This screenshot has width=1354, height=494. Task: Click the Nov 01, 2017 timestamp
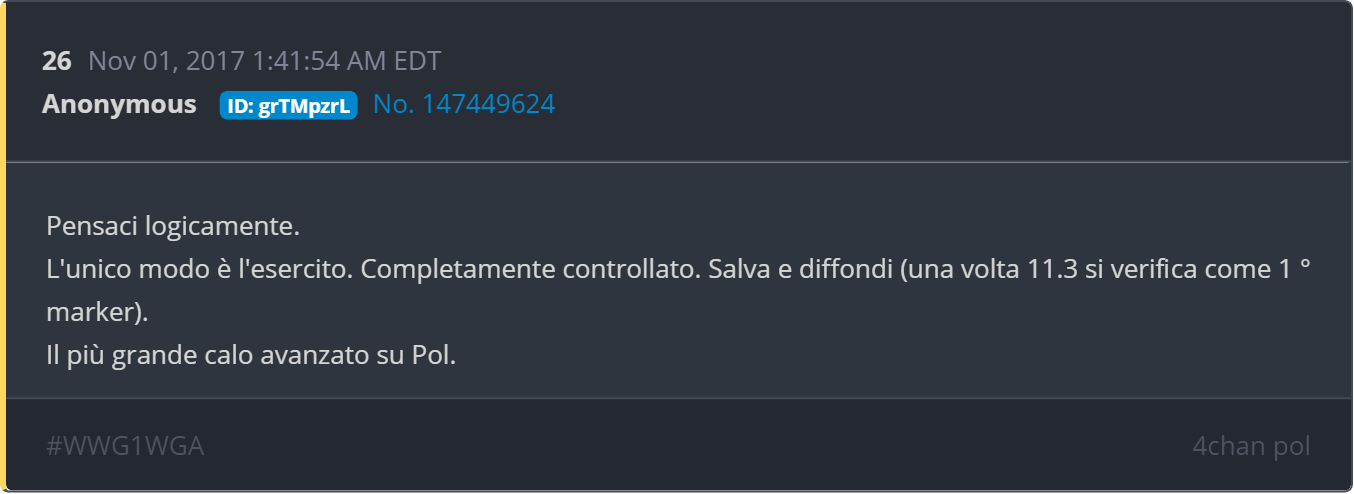(x=166, y=61)
